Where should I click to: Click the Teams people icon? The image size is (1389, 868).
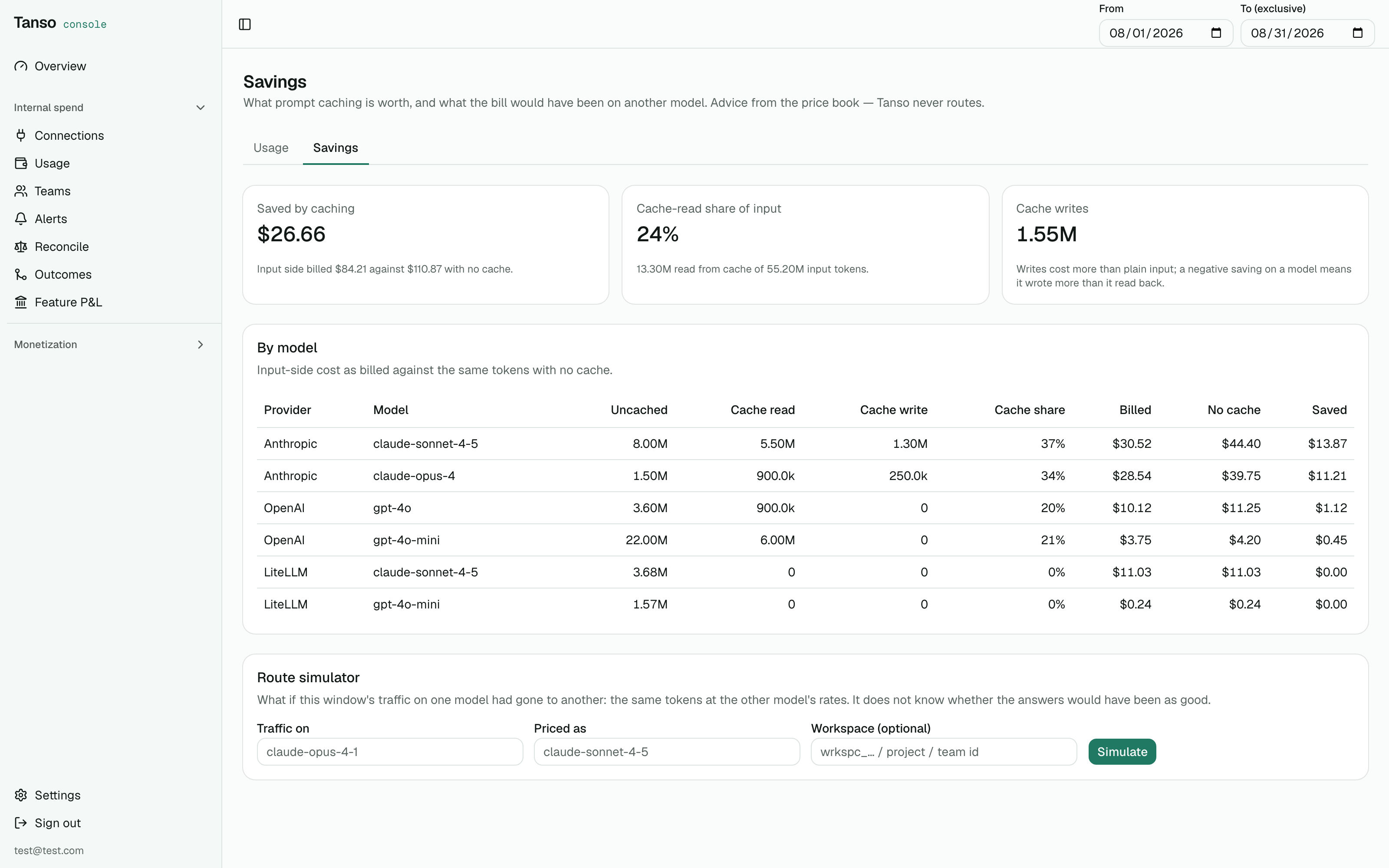[x=21, y=191]
